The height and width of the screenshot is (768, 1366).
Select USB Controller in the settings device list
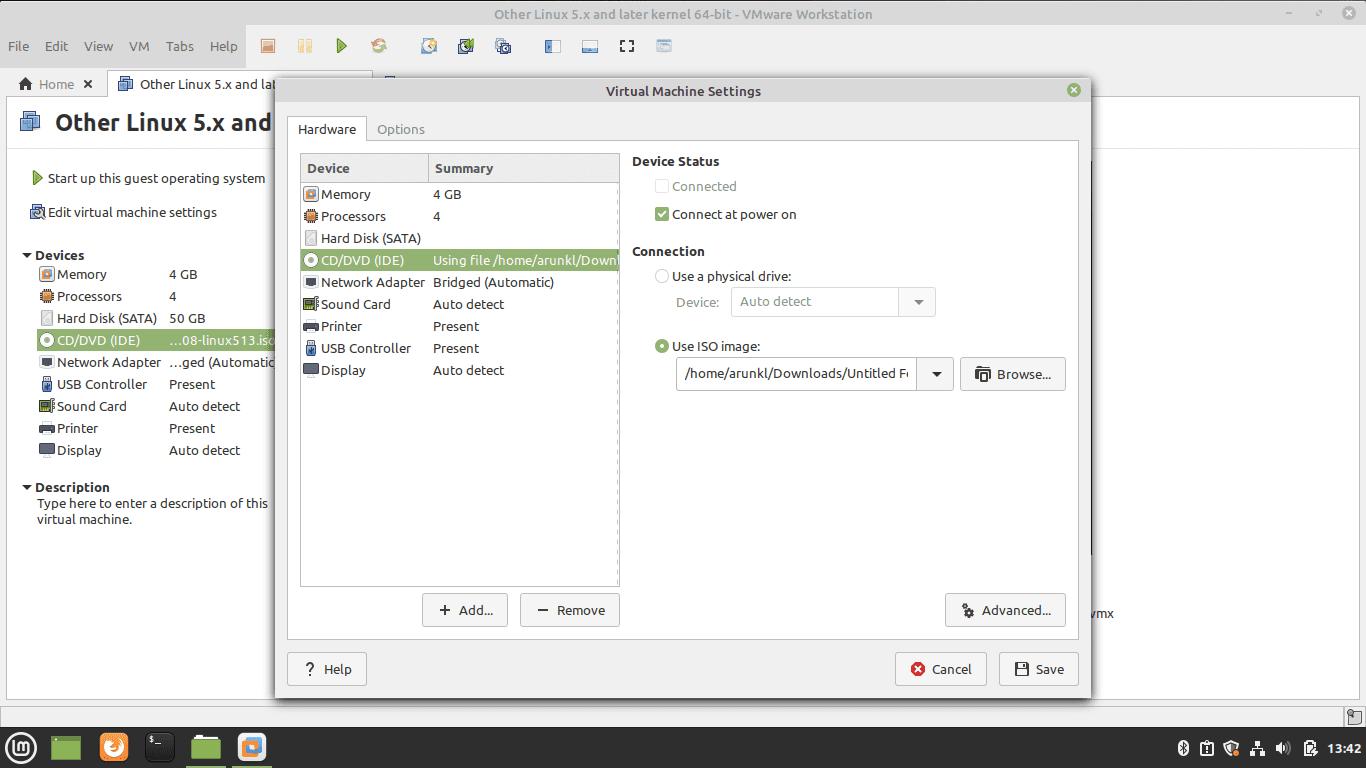(x=459, y=348)
